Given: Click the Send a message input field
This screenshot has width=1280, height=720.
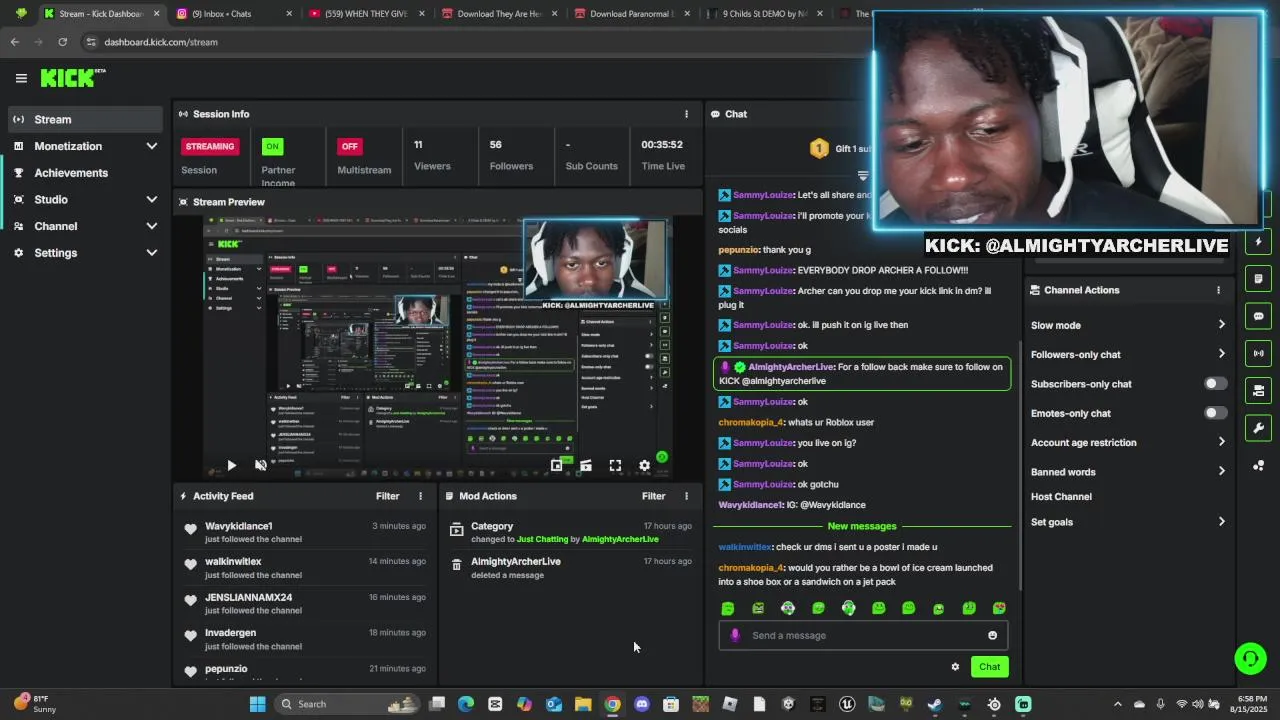Looking at the screenshot, I should [x=863, y=635].
